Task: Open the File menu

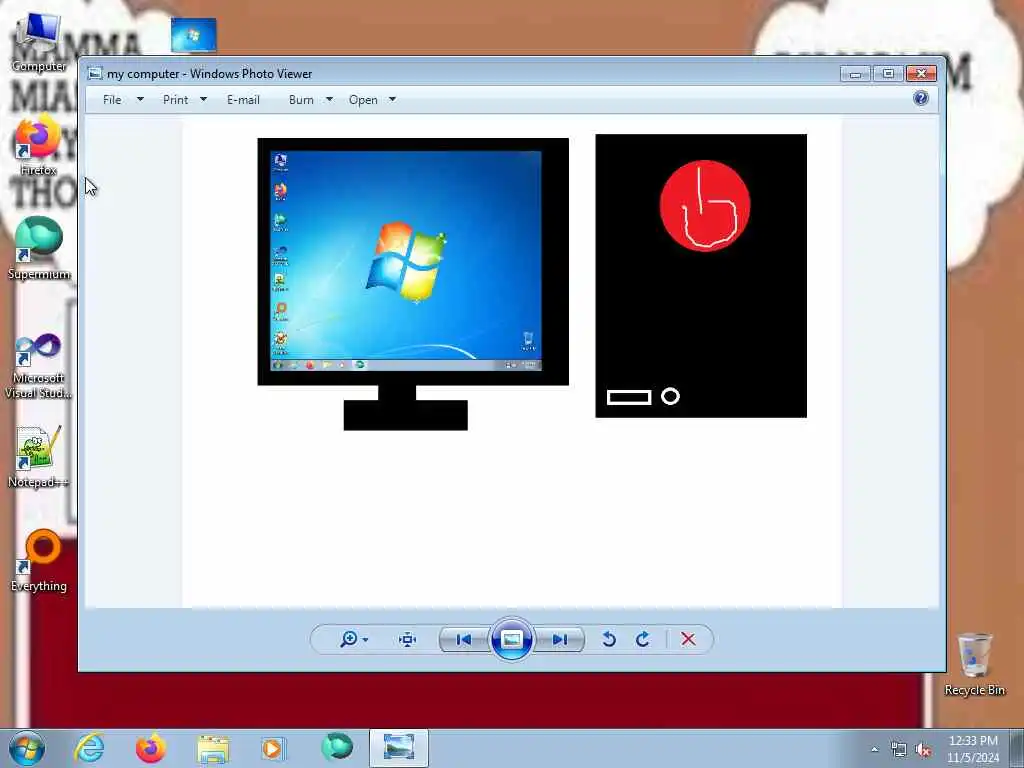Action: click(x=112, y=100)
